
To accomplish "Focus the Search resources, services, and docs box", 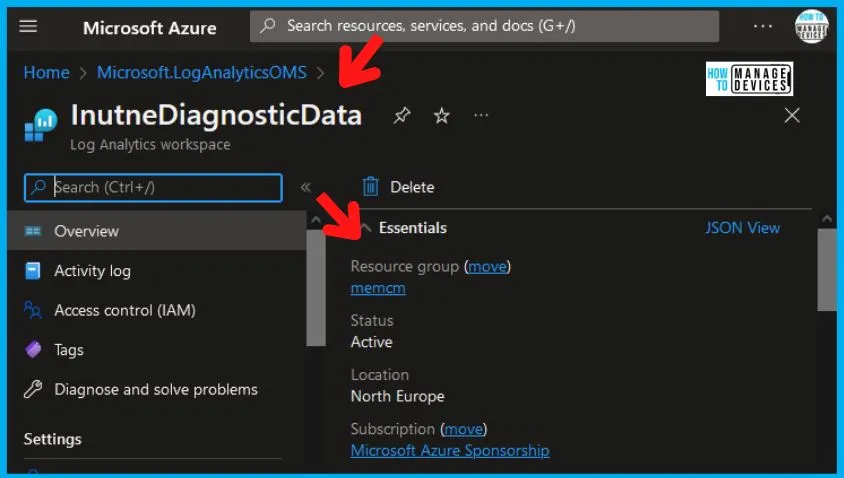I will click(x=484, y=26).
